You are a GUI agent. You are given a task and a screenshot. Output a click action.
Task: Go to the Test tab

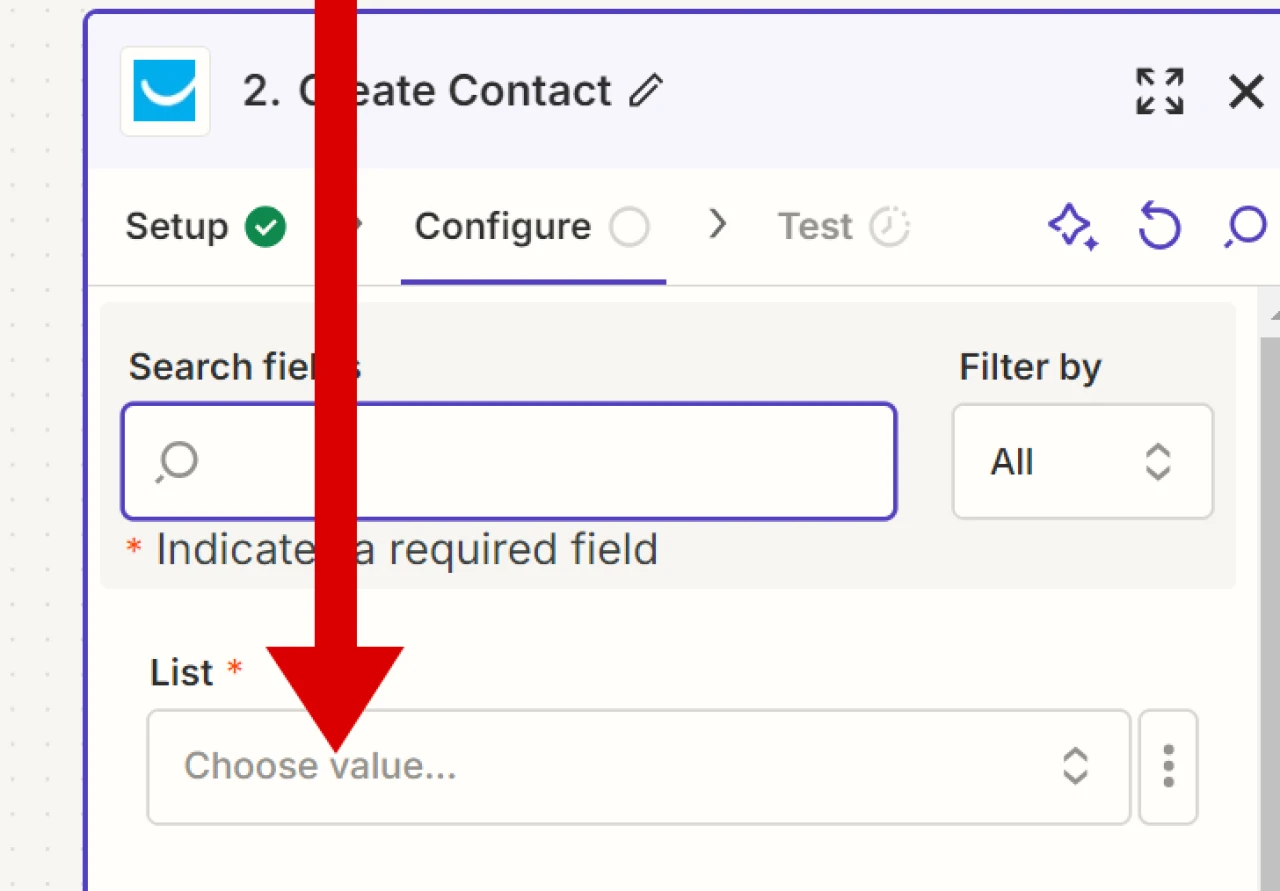[815, 227]
